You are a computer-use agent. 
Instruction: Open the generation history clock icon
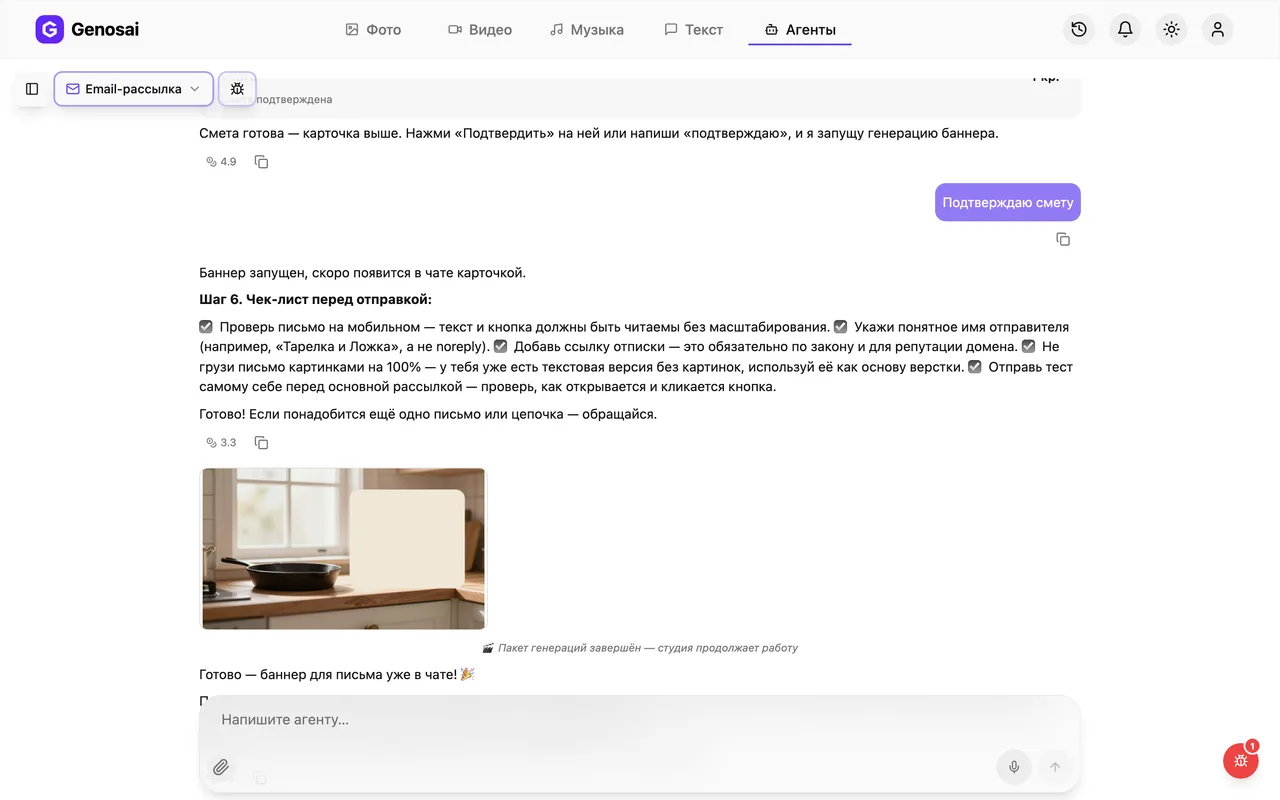[x=1079, y=30]
